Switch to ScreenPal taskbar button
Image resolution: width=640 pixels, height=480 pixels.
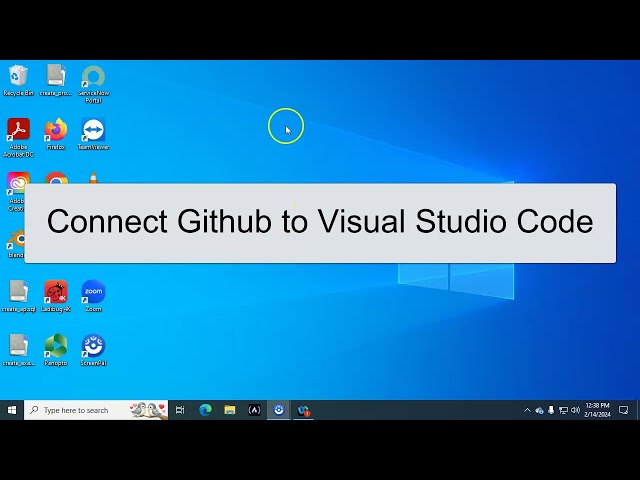coord(279,410)
